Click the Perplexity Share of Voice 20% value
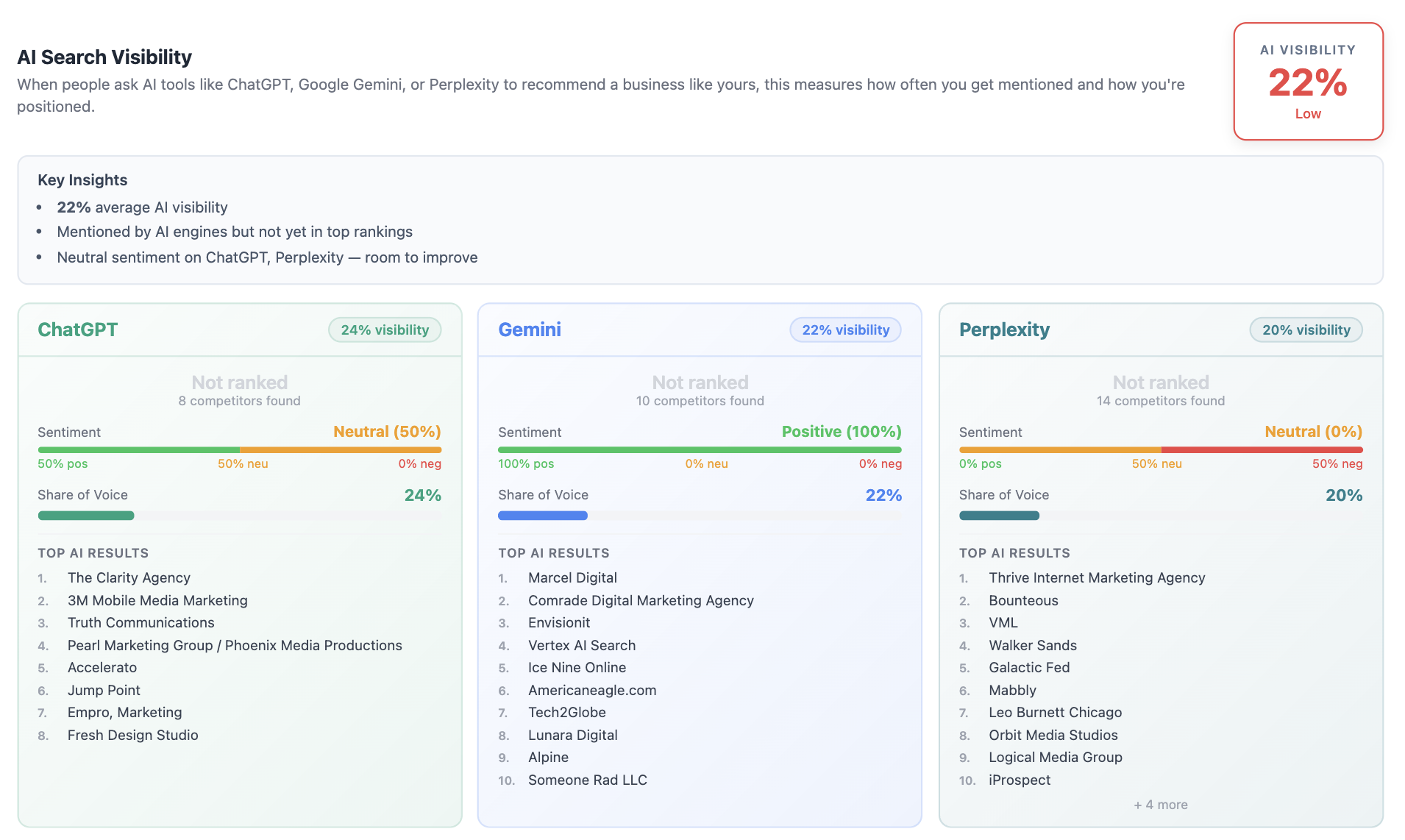Viewport: 1405px width, 840px height. 1344,496
